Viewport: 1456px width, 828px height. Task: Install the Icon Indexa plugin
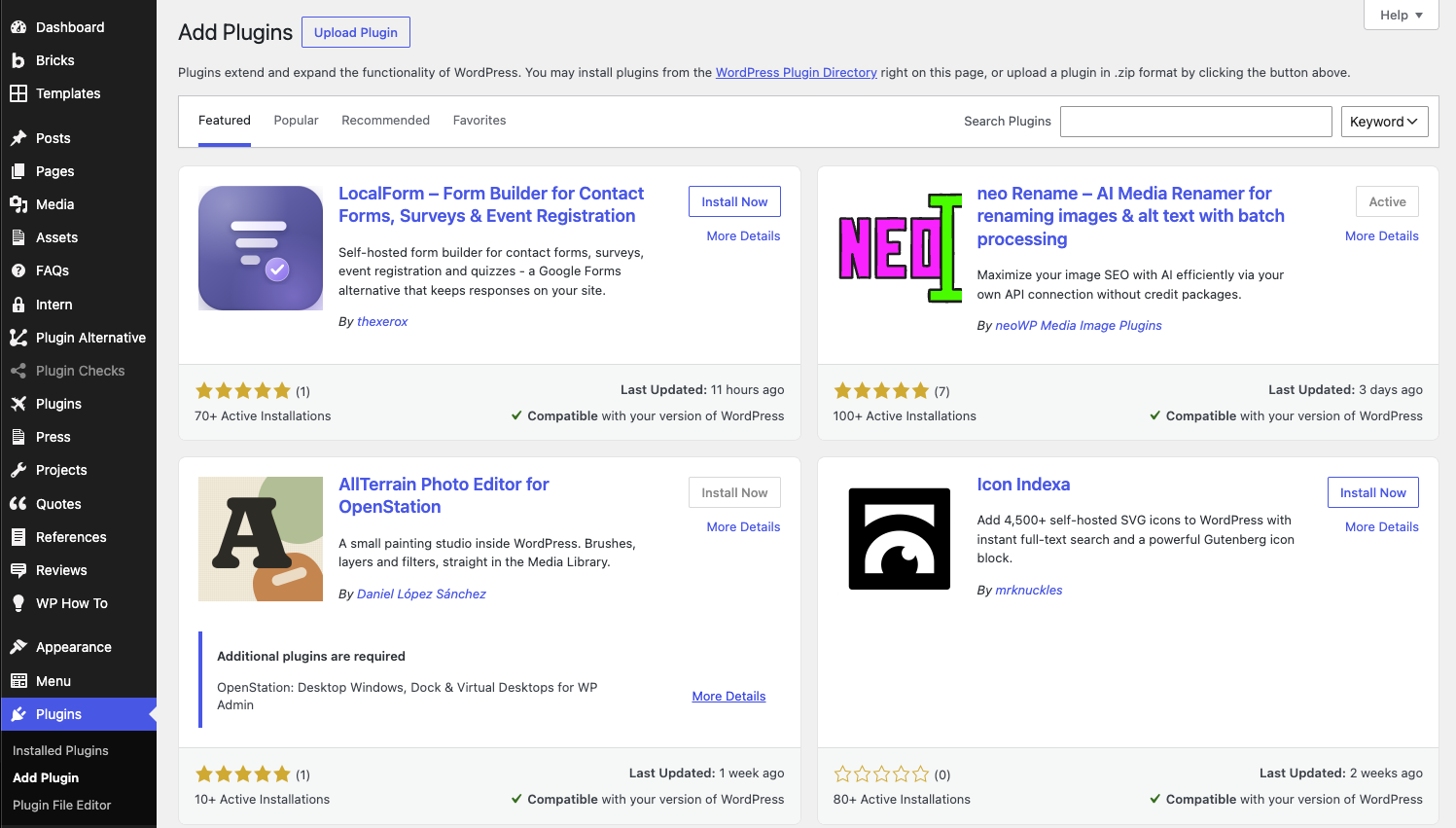point(1373,492)
